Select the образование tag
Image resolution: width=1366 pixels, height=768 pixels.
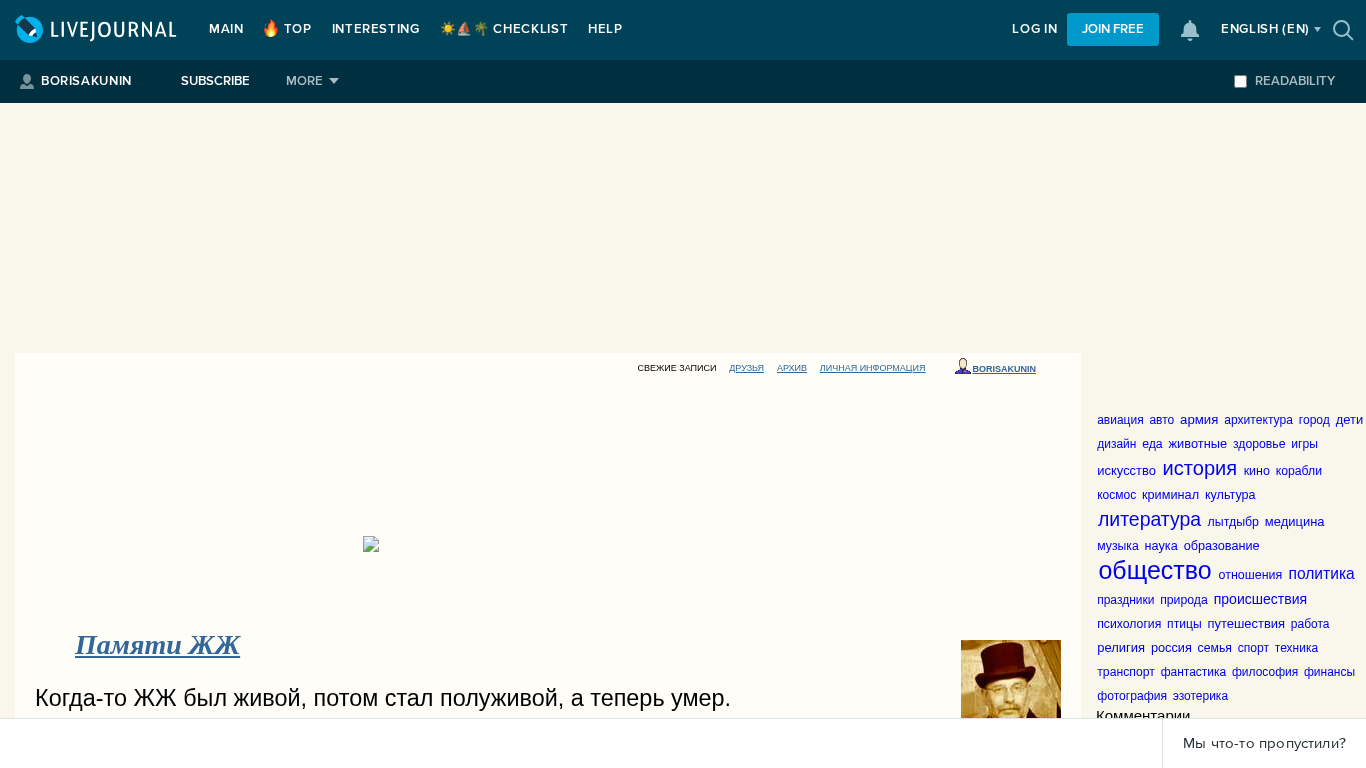pos(1221,546)
